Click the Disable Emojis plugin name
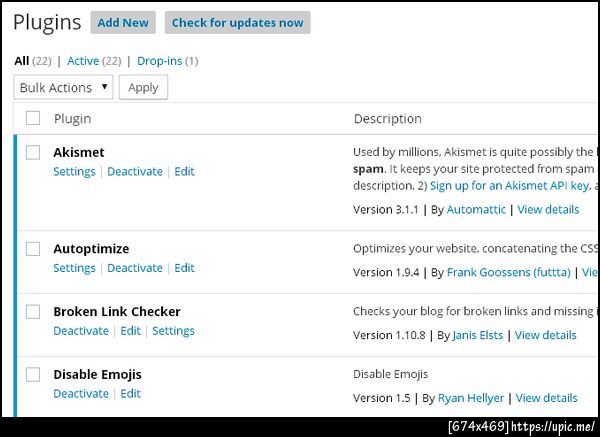600x437 pixels. 97,374
